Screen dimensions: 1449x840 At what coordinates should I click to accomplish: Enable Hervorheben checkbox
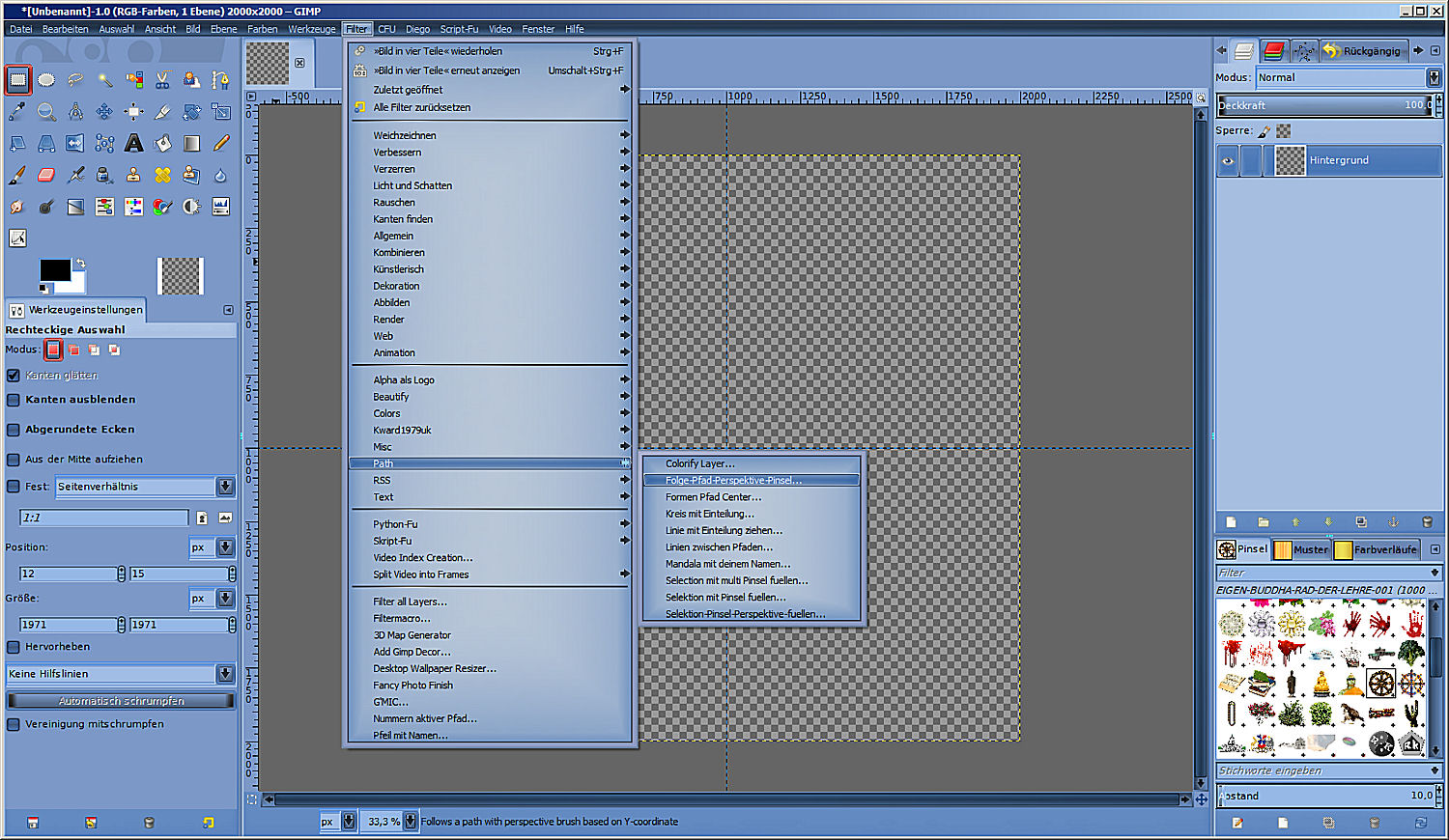14,647
